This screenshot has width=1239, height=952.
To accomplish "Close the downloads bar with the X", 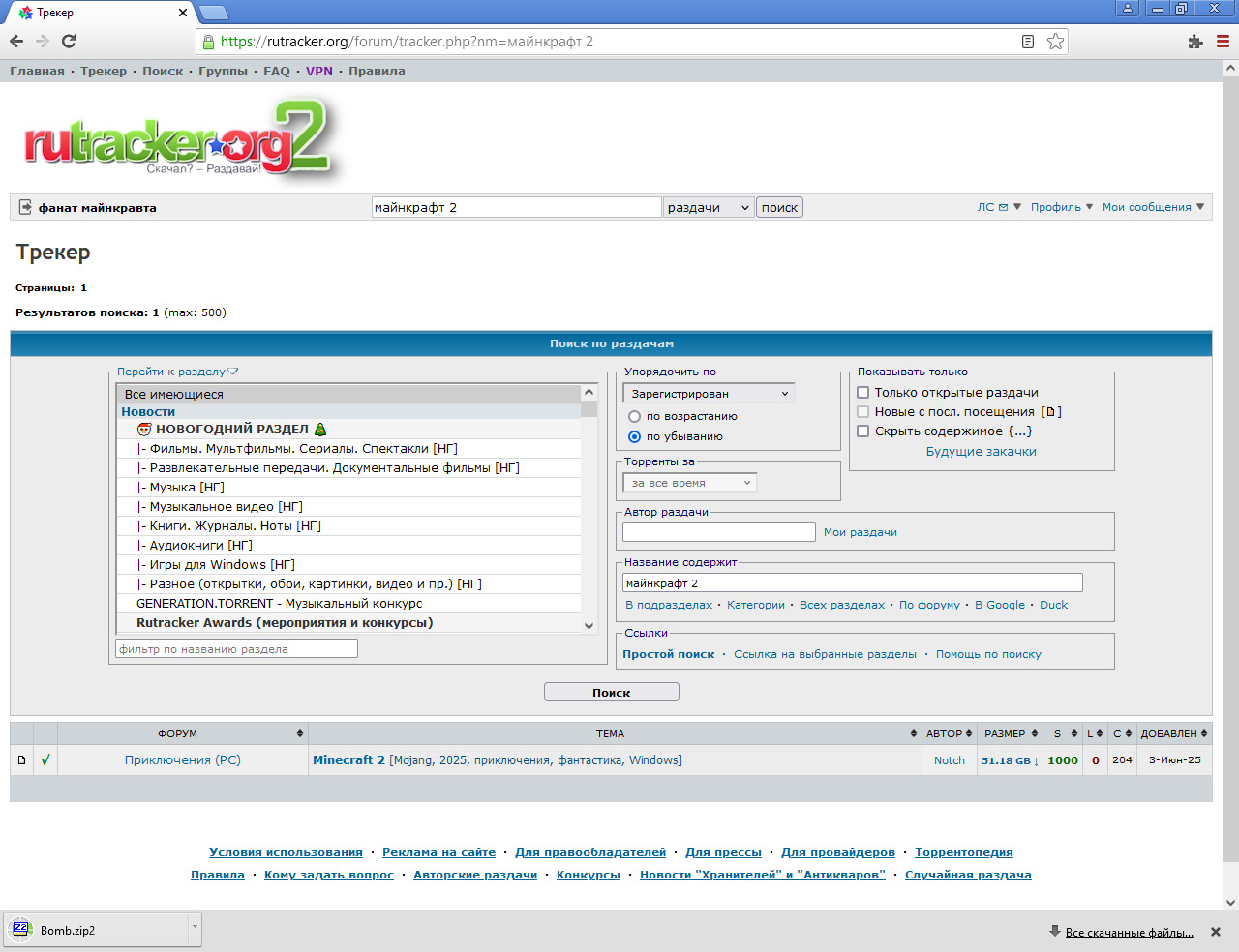I will pos(1216,932).
